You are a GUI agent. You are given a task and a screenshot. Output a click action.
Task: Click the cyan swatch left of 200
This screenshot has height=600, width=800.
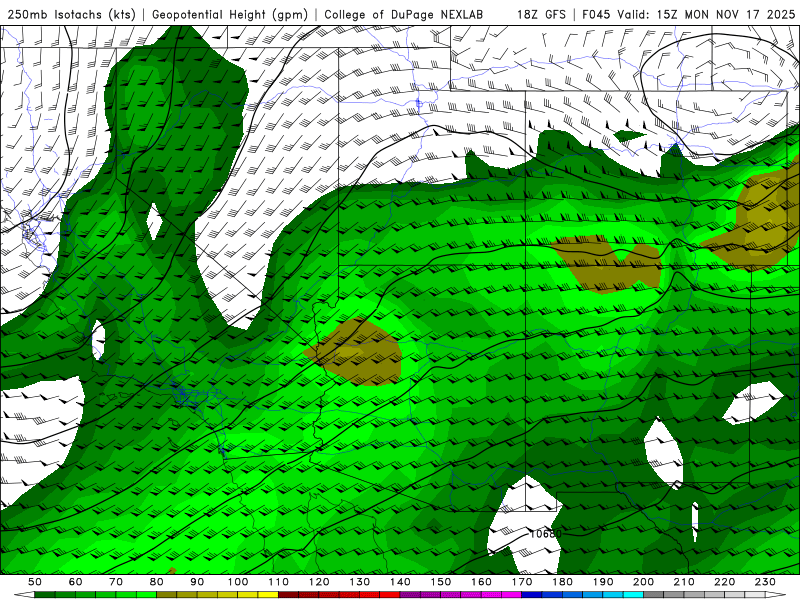(x=633, y=595)
